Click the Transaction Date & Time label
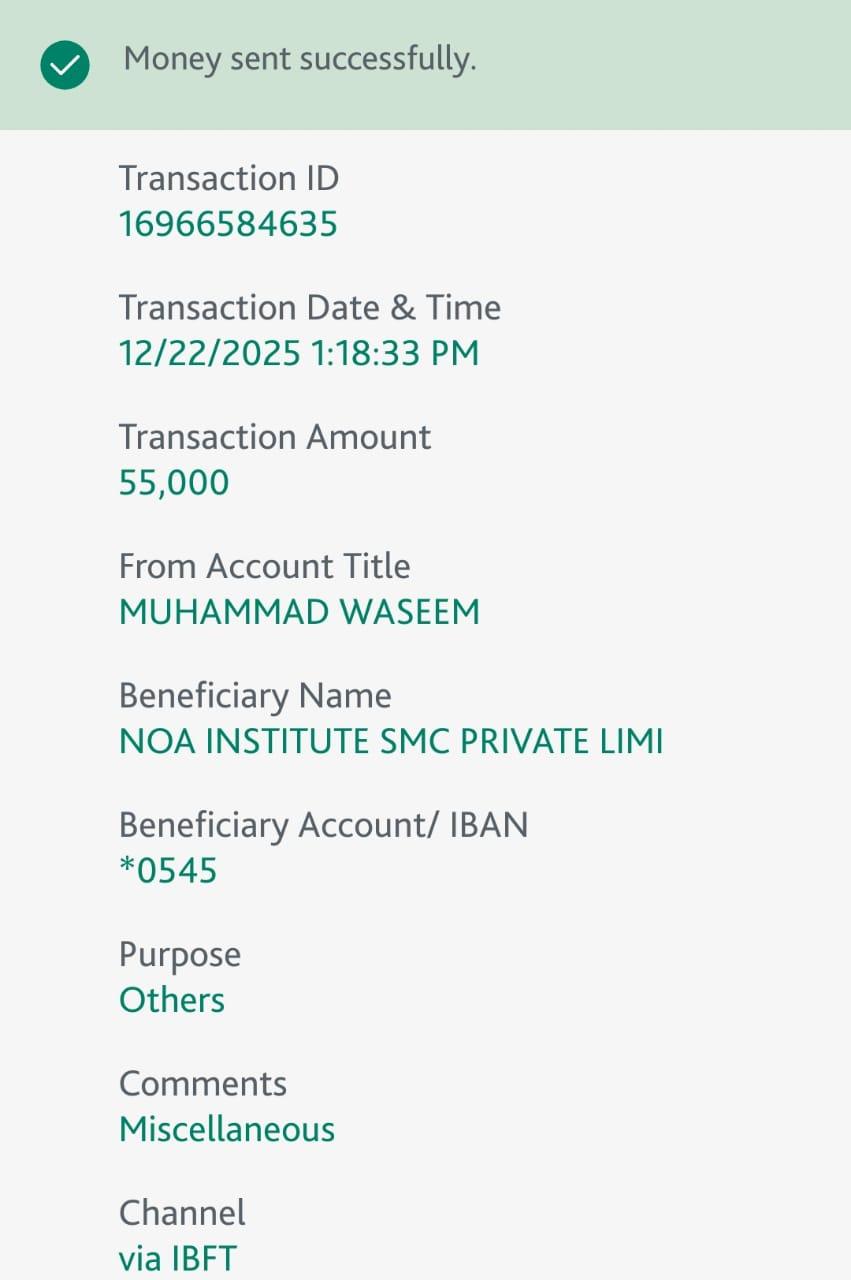Viewport: 851px width, 1280px height. coord(309,308)
